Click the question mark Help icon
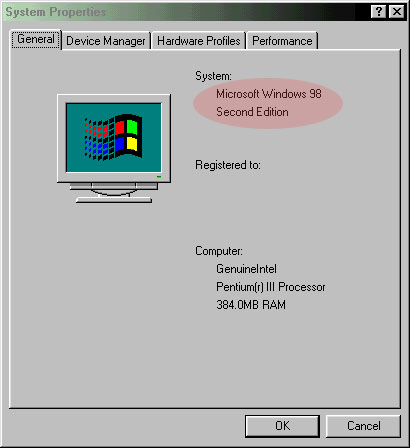 click(x=379, y=12)
